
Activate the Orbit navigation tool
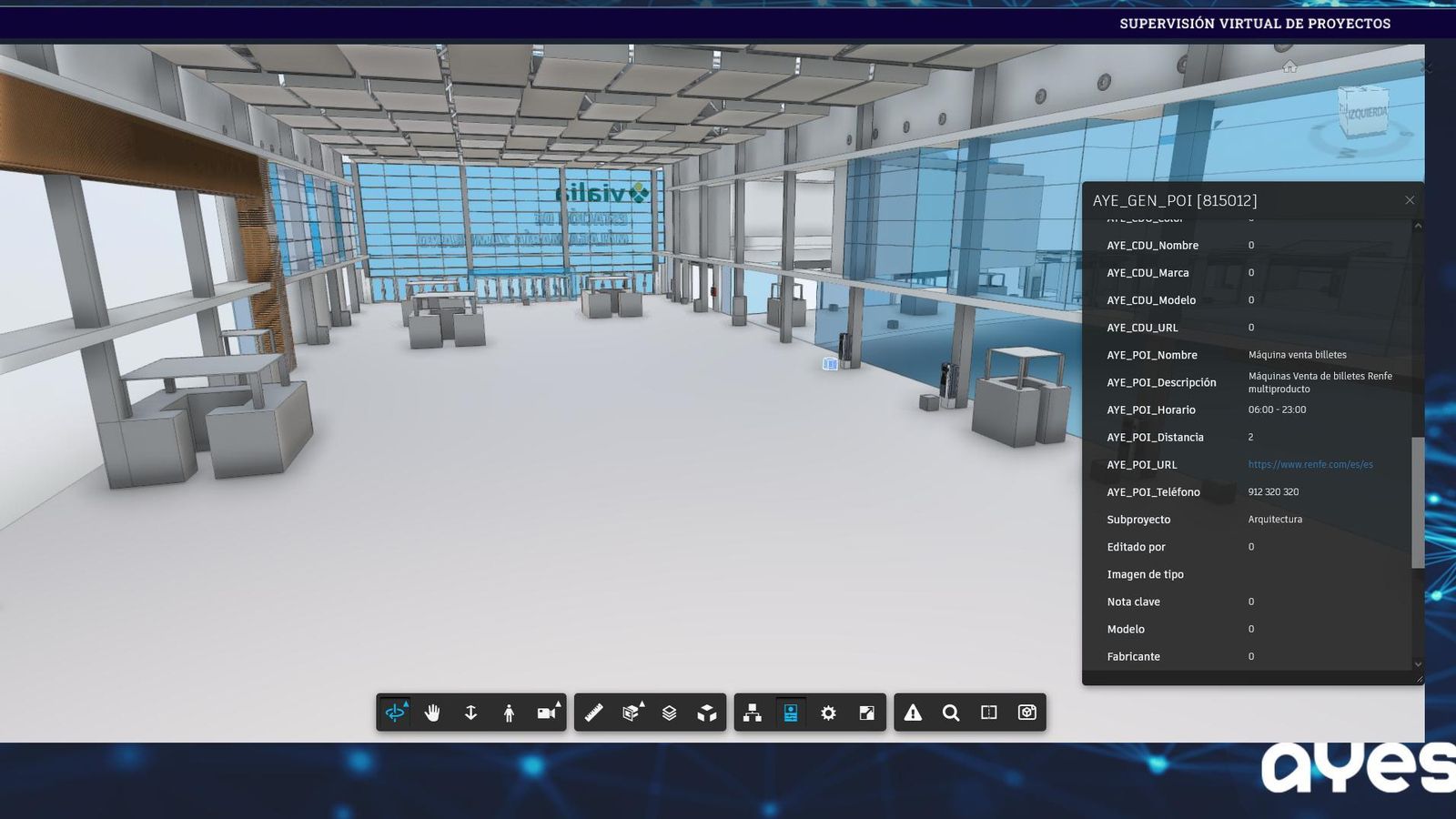[x=395, y=713]
